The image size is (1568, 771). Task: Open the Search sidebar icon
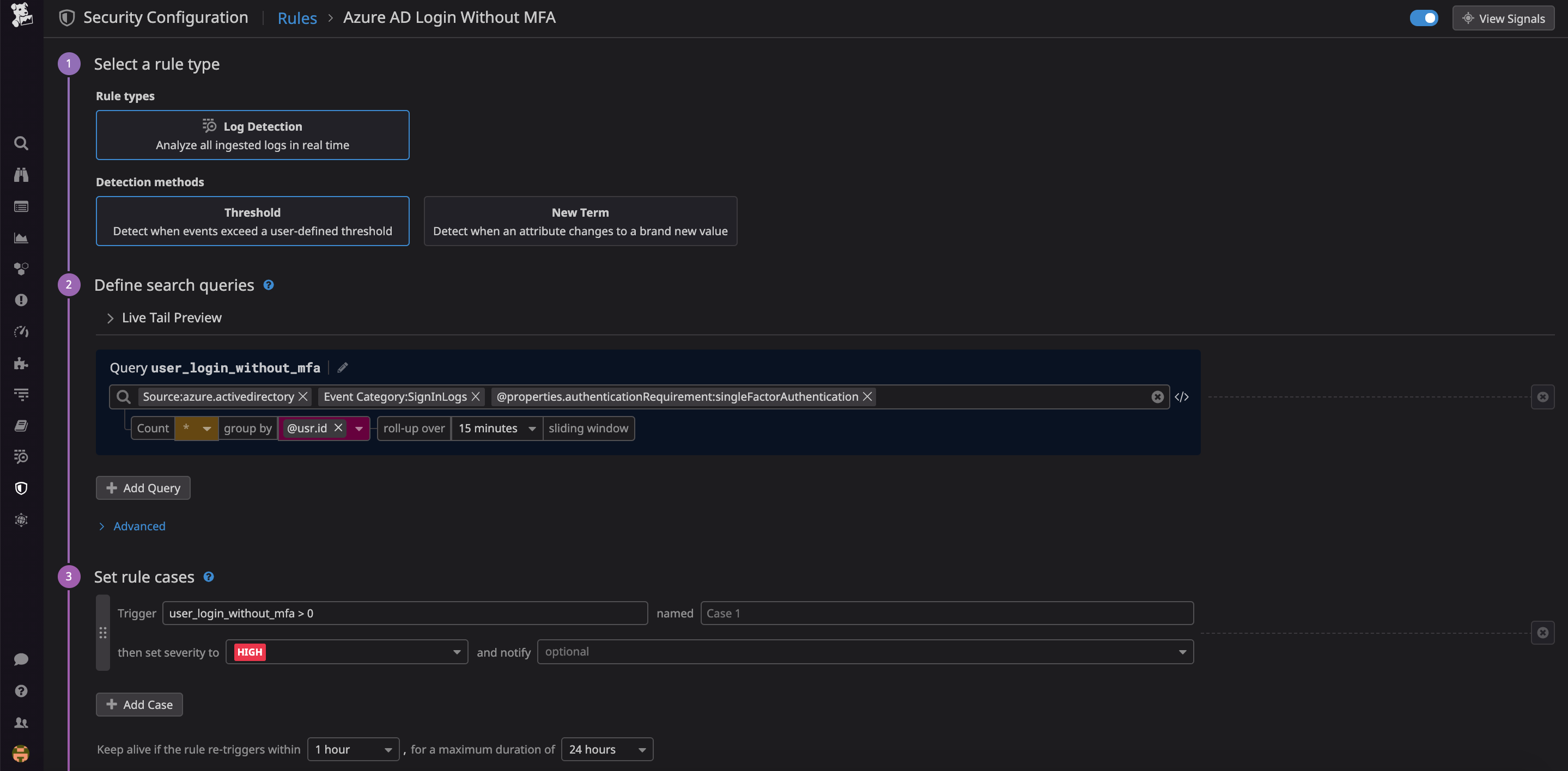(21, 143)
